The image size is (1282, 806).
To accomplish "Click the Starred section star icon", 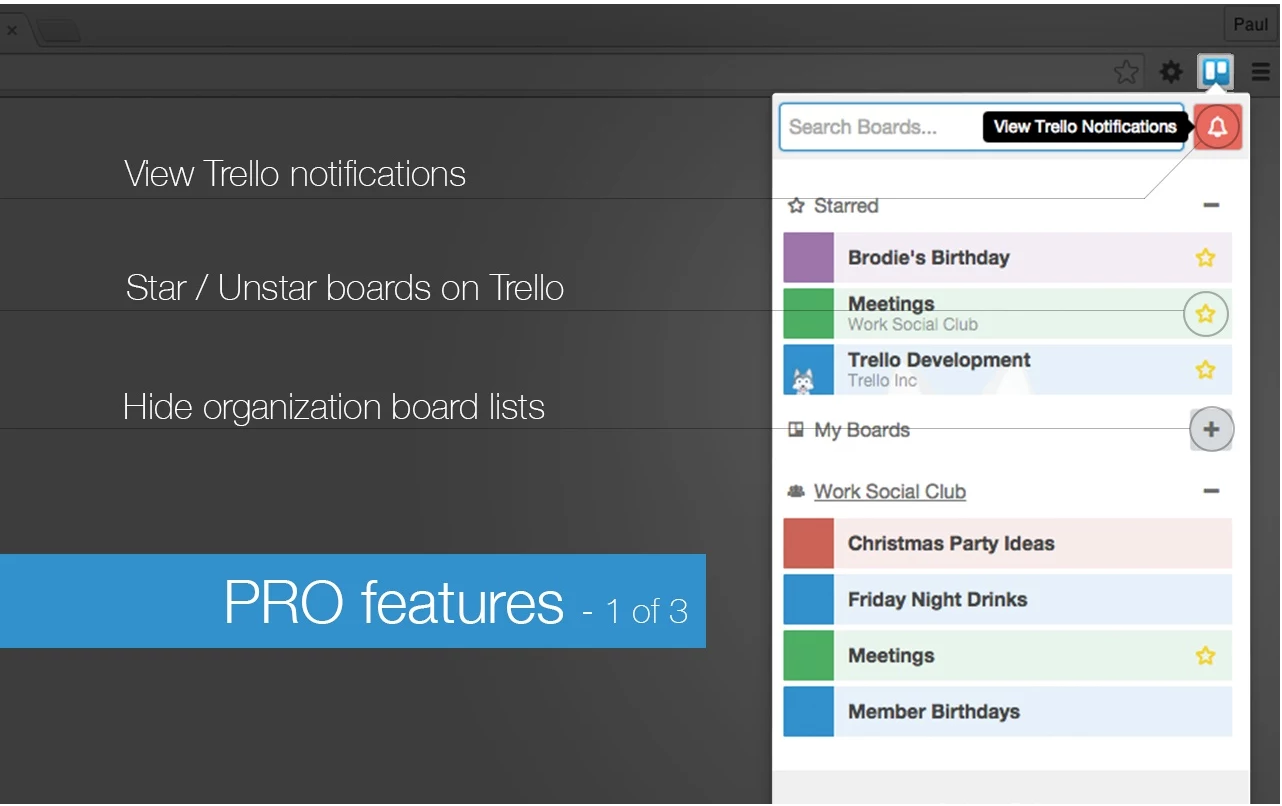I will tap(797, 206).
